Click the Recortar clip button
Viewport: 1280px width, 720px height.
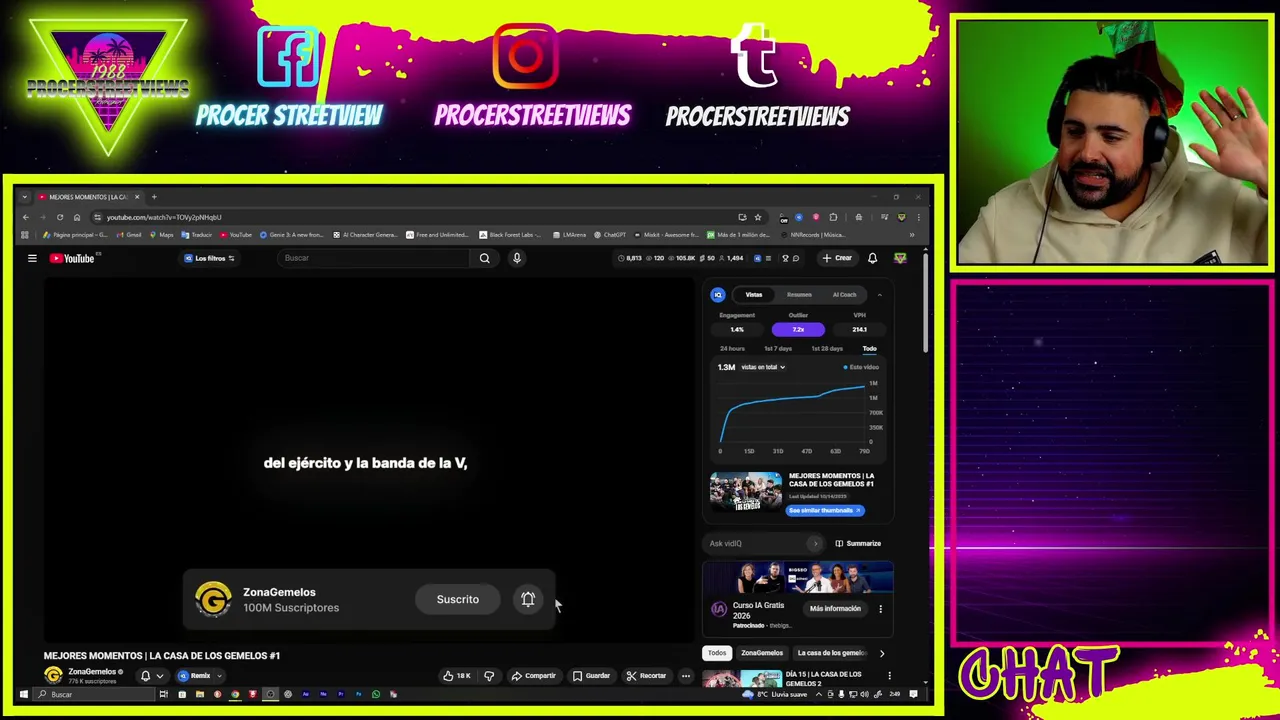(646, 676)
